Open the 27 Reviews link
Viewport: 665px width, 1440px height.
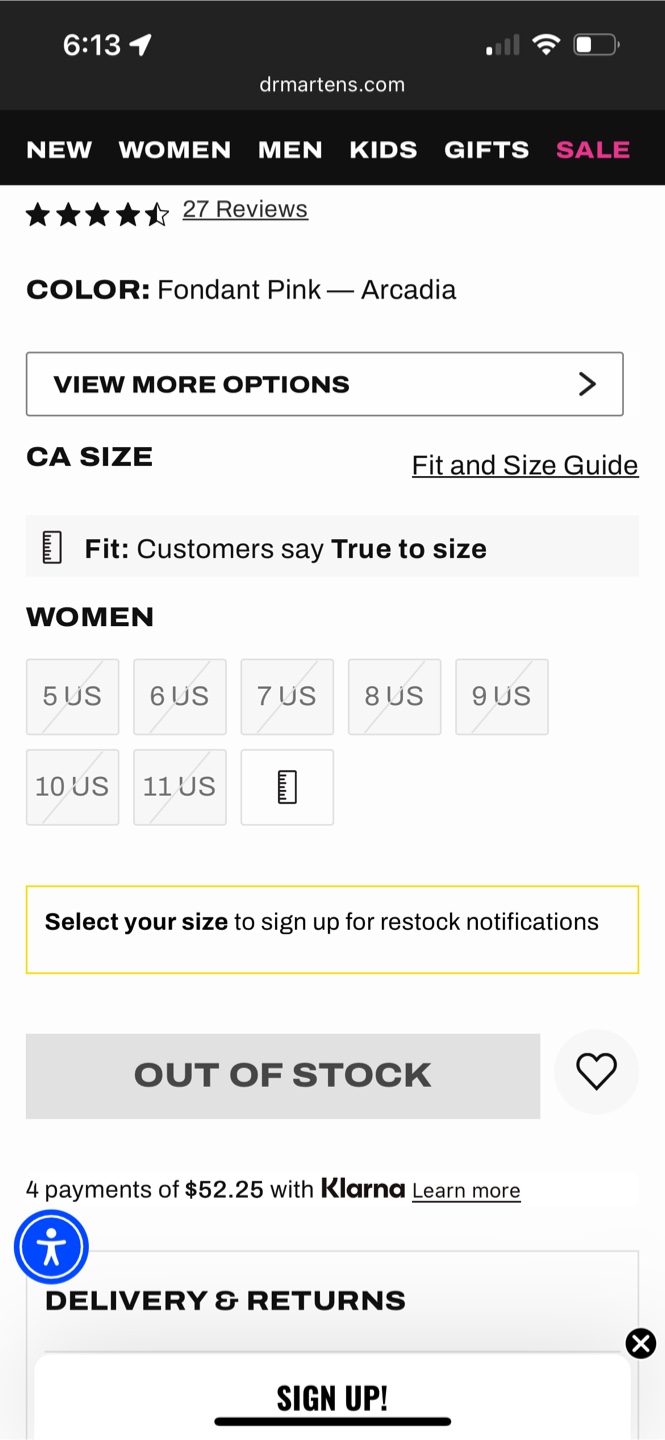pos(245,209)
